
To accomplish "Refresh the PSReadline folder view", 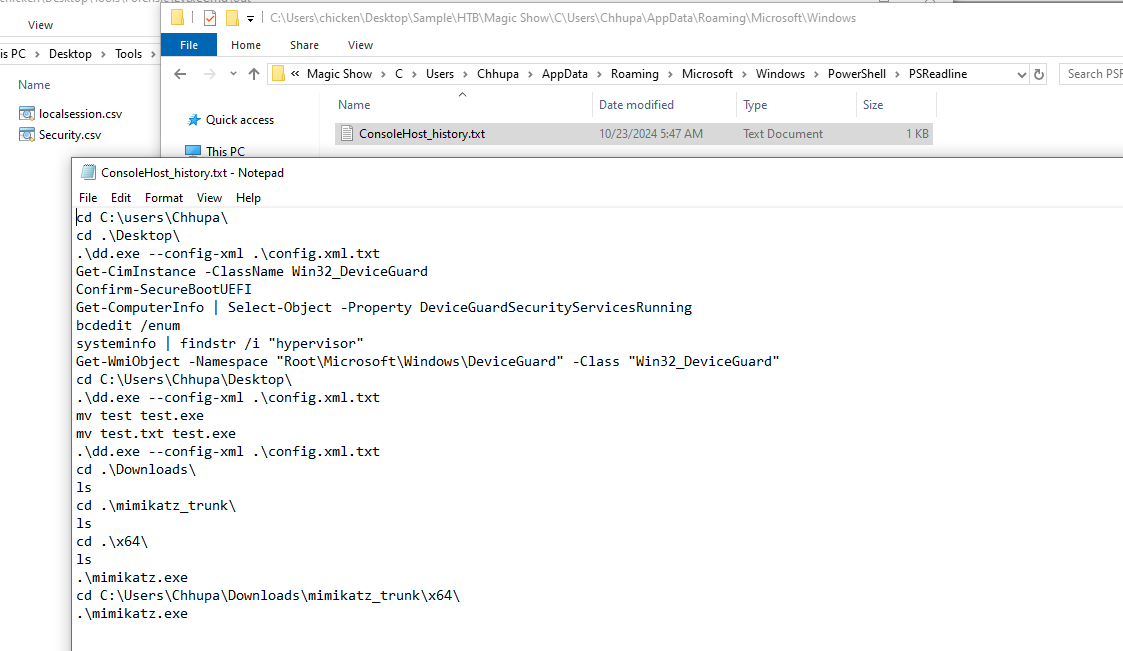I will click(1040, 74).
